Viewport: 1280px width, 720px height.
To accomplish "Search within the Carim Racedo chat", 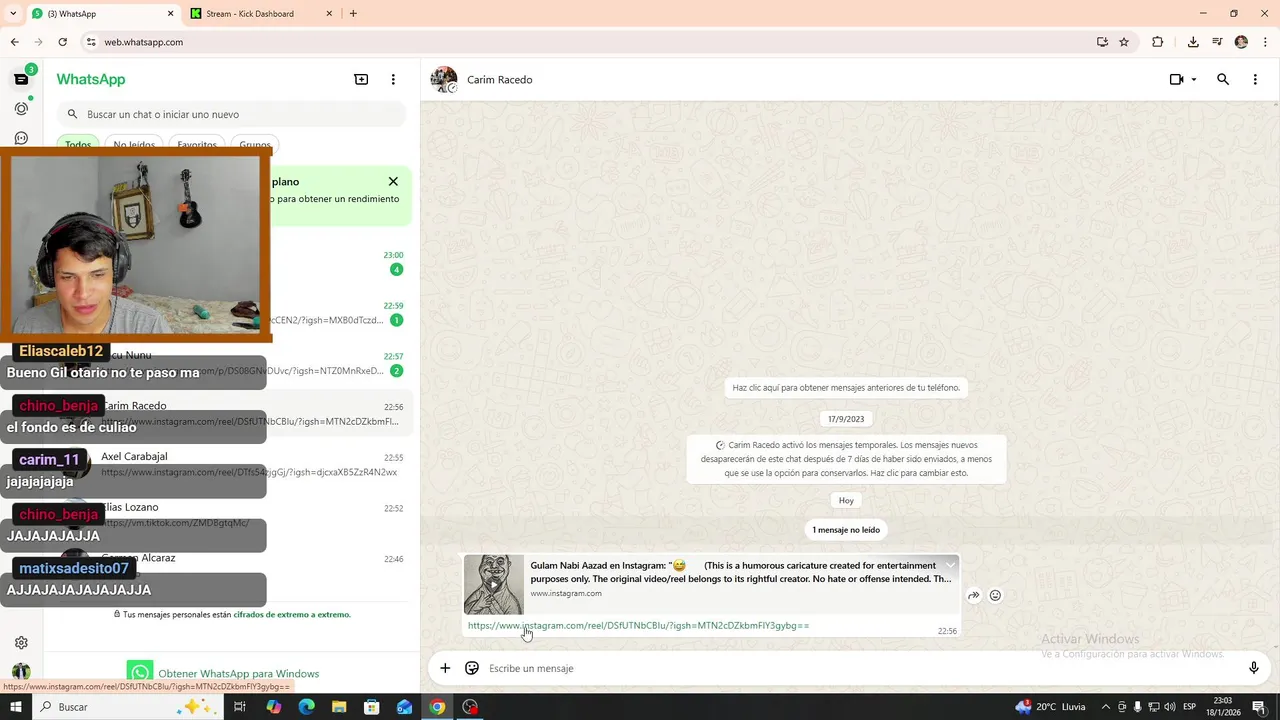I will coord(1222,79).
